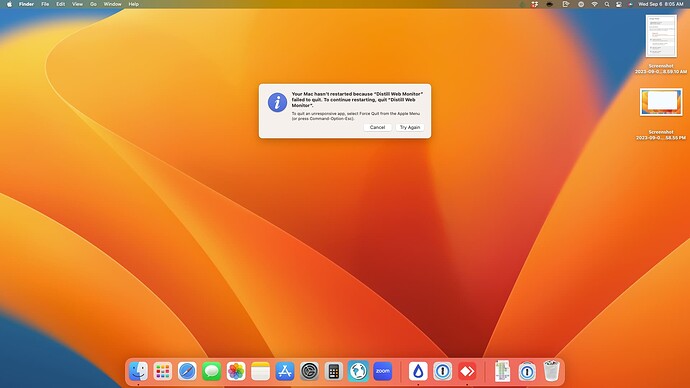Open the View menu
The width and height of the screenshot is (690, 388).
[x=77, y=4]
